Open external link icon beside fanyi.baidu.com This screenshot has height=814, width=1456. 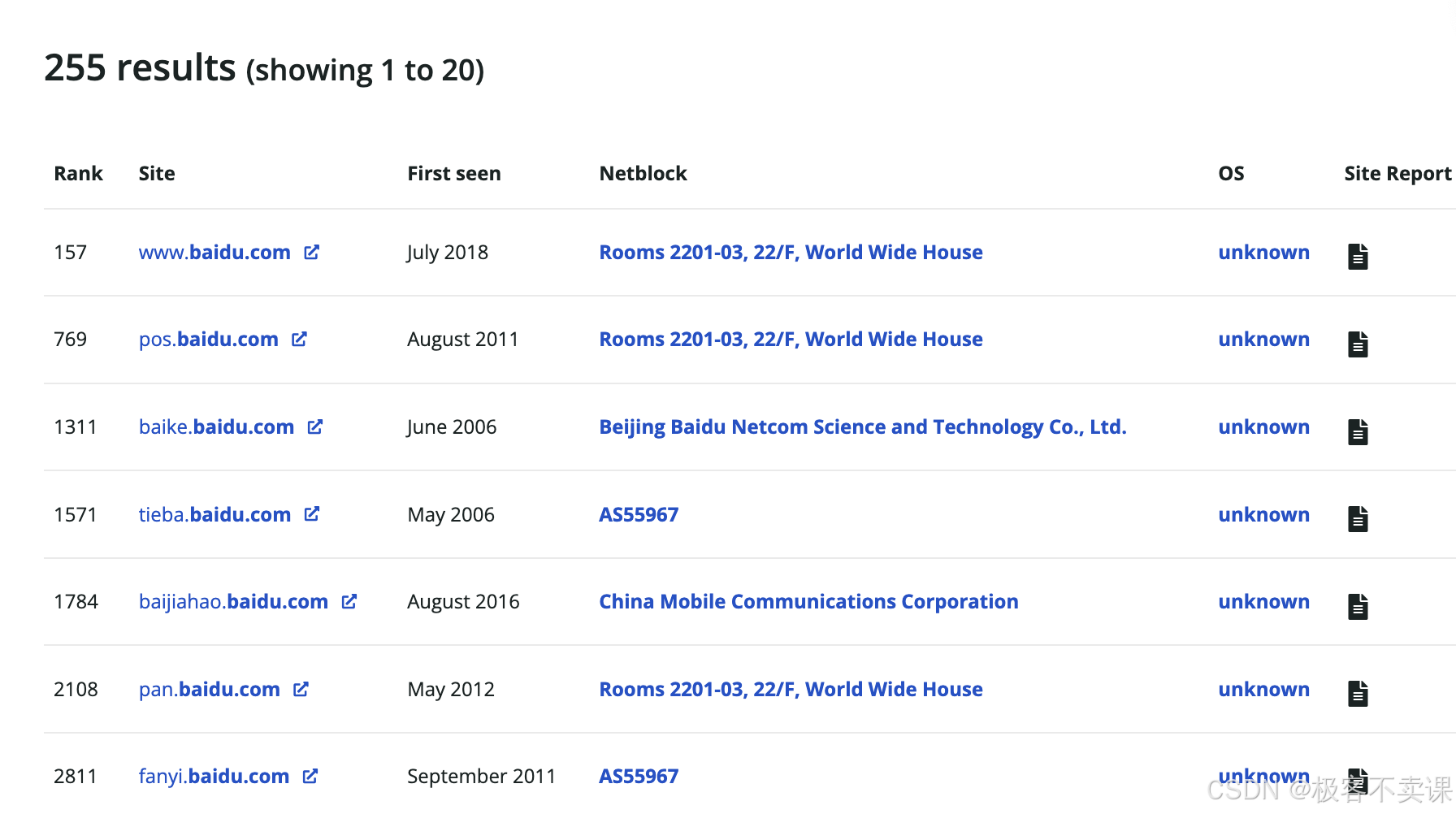pyautogui.click(x=310, y=776)
